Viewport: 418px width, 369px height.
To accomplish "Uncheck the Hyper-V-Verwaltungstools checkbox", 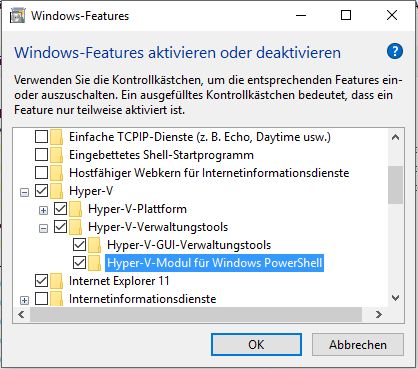I will [60, 227].
